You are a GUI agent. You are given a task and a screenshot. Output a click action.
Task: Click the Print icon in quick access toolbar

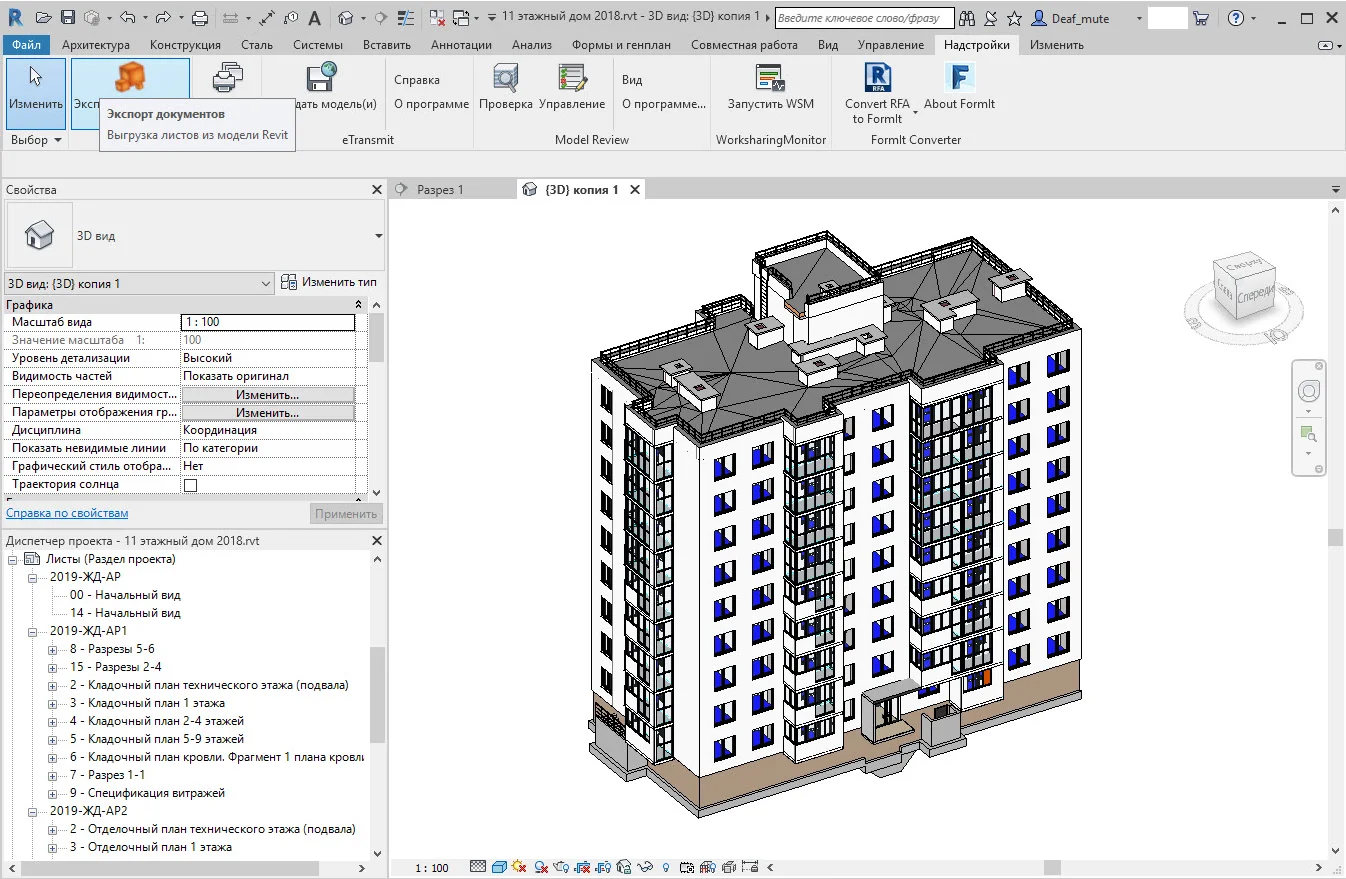tap(199, 18)
